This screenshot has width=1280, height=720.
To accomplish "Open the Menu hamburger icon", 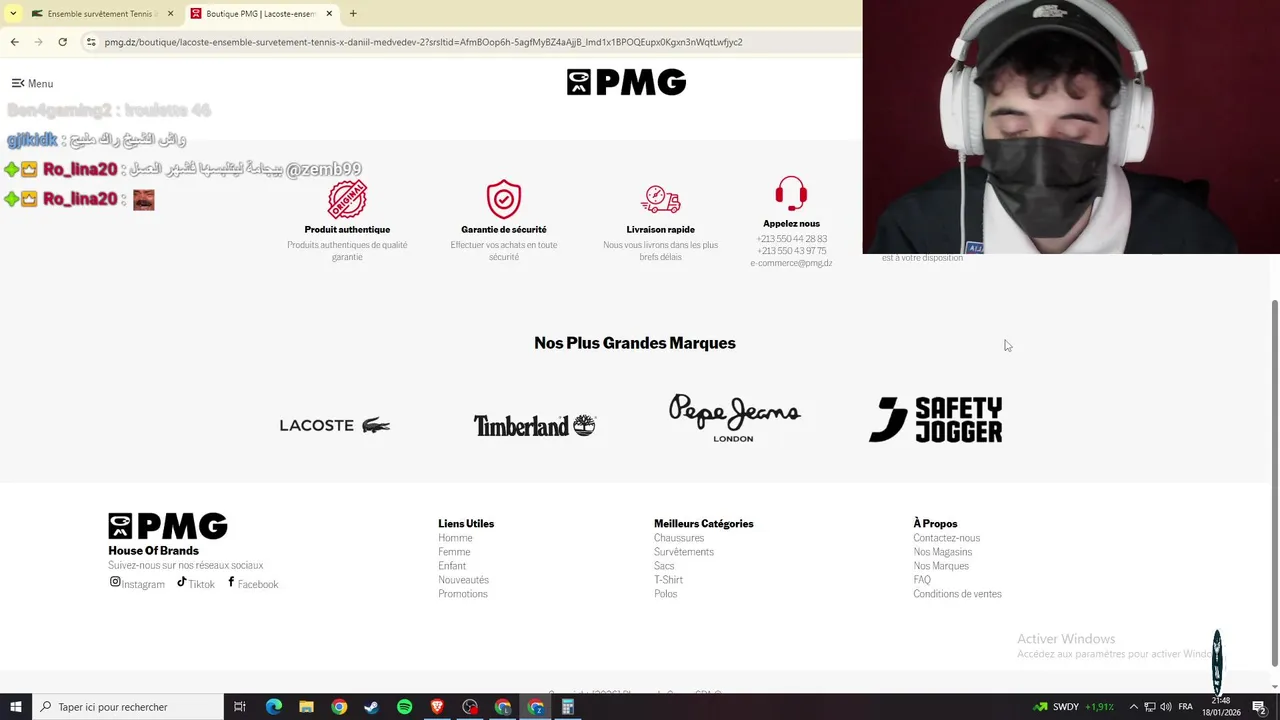I will [x=18, y=84].
